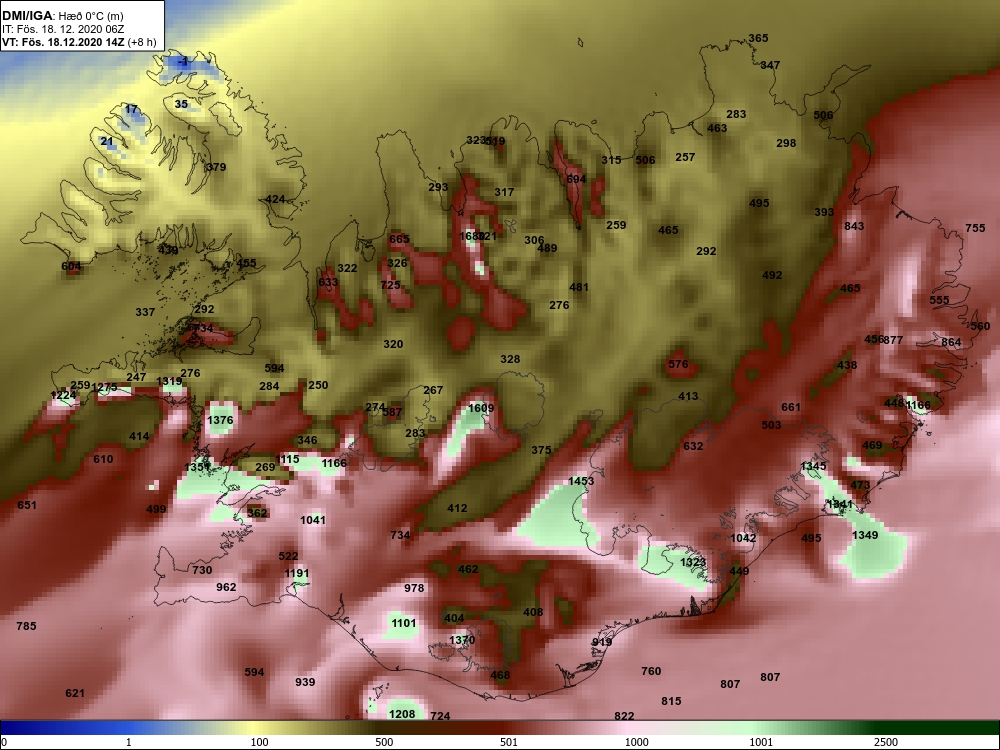Click the map value '424'
1000x750 pixels.
tap(275, 199)
